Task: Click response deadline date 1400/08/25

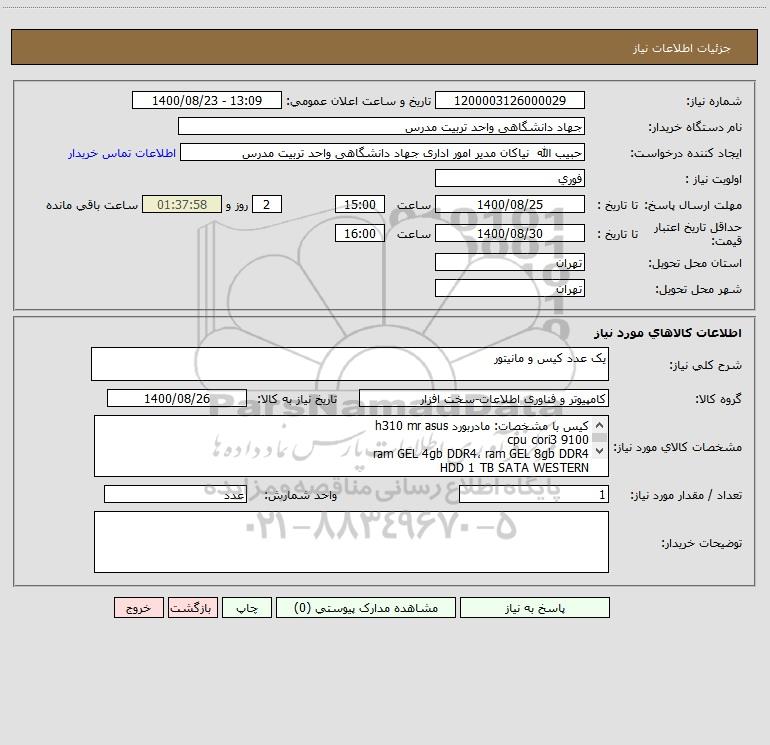Action: [510, 204]
